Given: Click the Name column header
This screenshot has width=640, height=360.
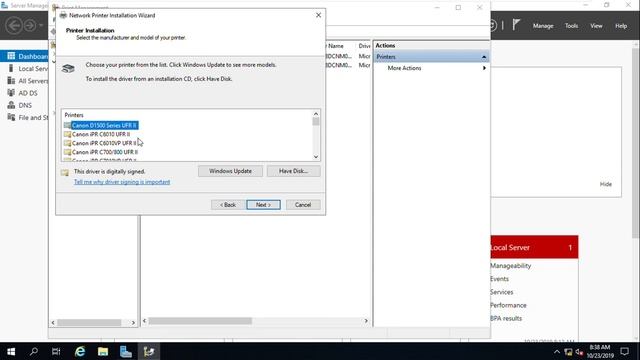Looking at the screenshot, I should [x=336, y=46].
